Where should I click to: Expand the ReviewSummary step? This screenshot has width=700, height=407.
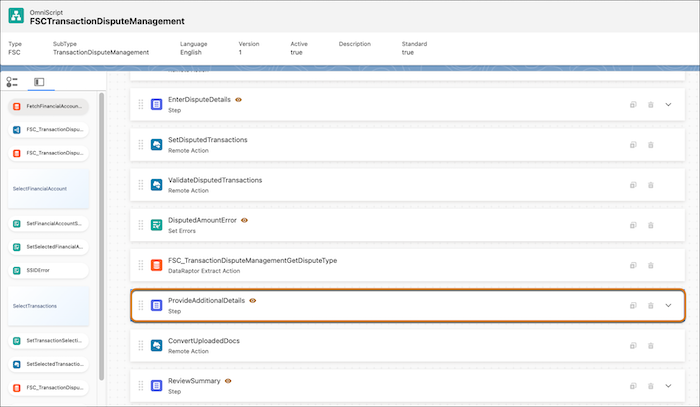coord(668,386)
